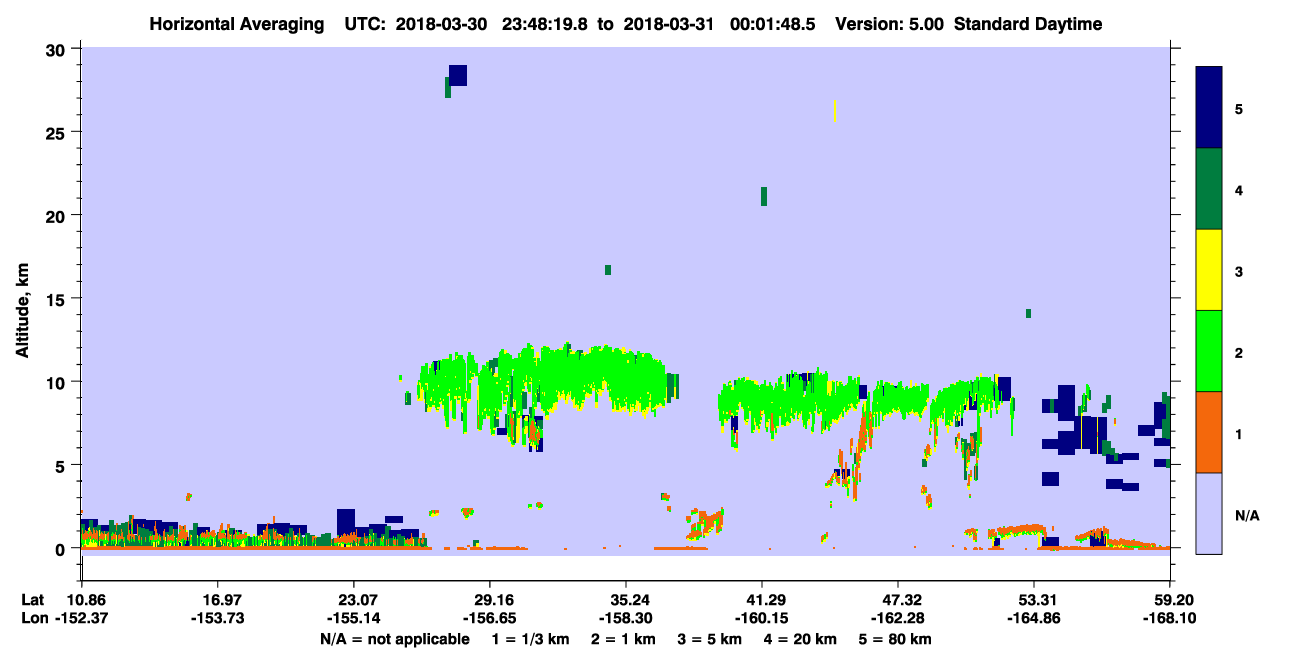Click legend text '1 = 1/3 km'
Image resolution: width=1300 pixels, height=667 pixels.
coord(530,639)
